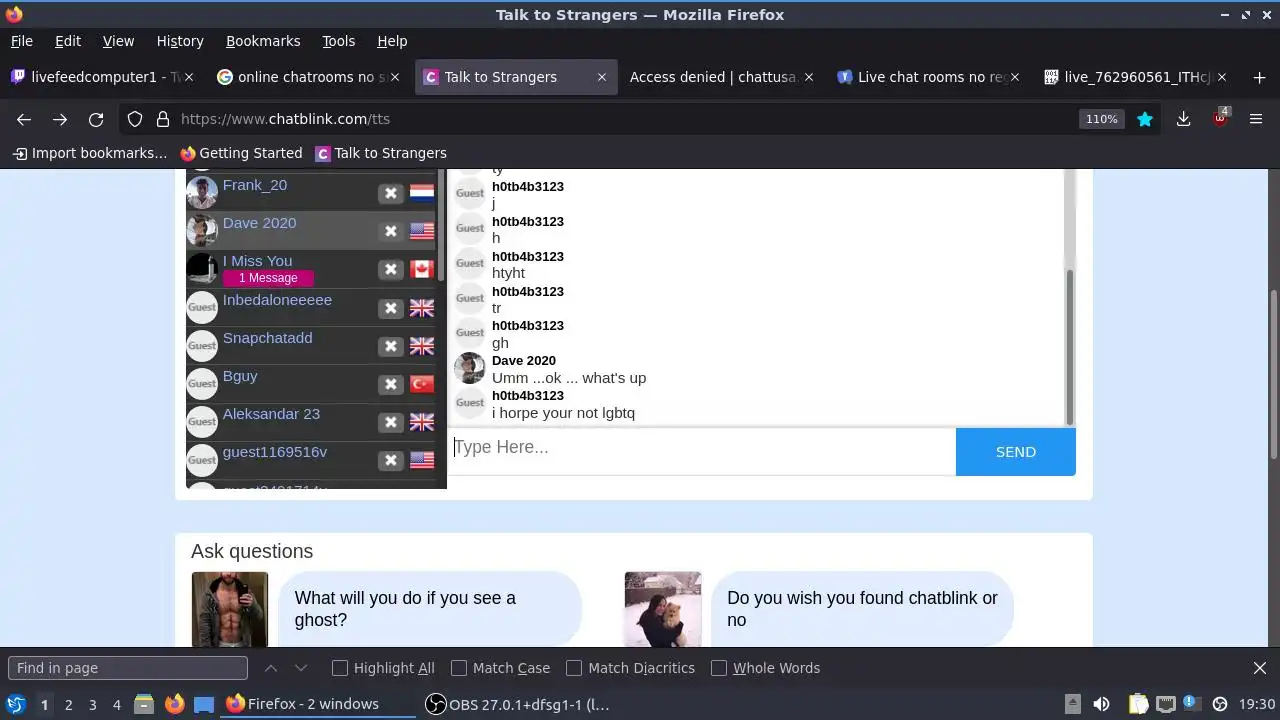Viewport: 1280px width, 720px height.
Task: Open the Inbedaloneeeee chat
Action: [x=277, y=300]
